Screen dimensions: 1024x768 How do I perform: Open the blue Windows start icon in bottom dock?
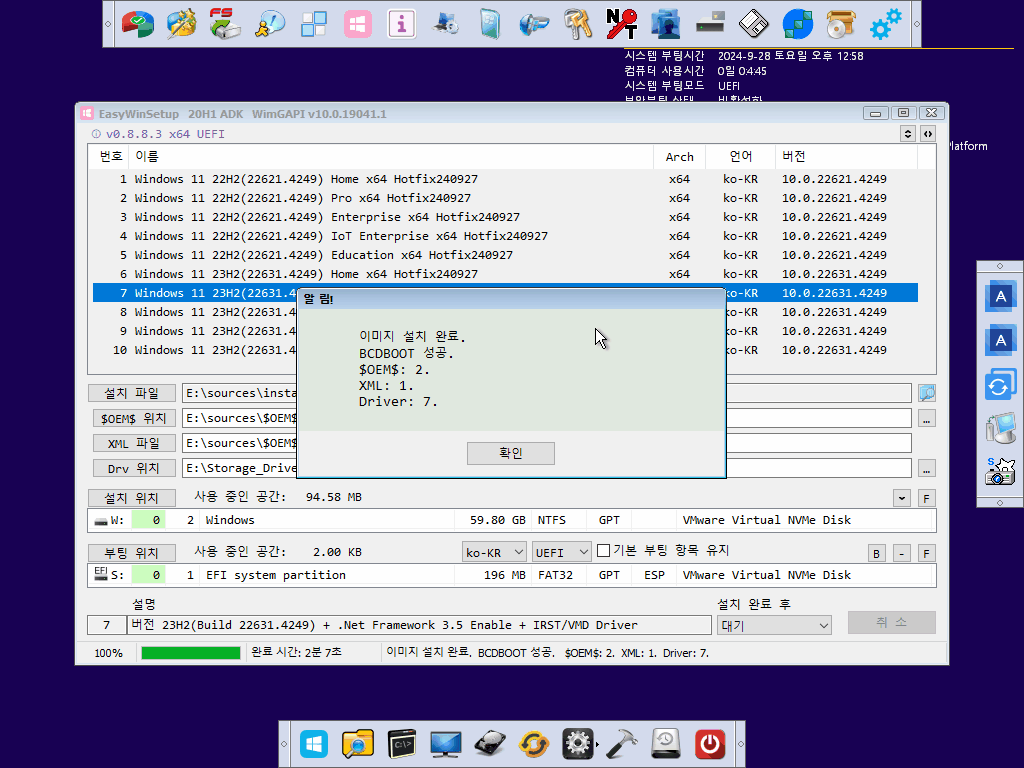coord(314,744)
